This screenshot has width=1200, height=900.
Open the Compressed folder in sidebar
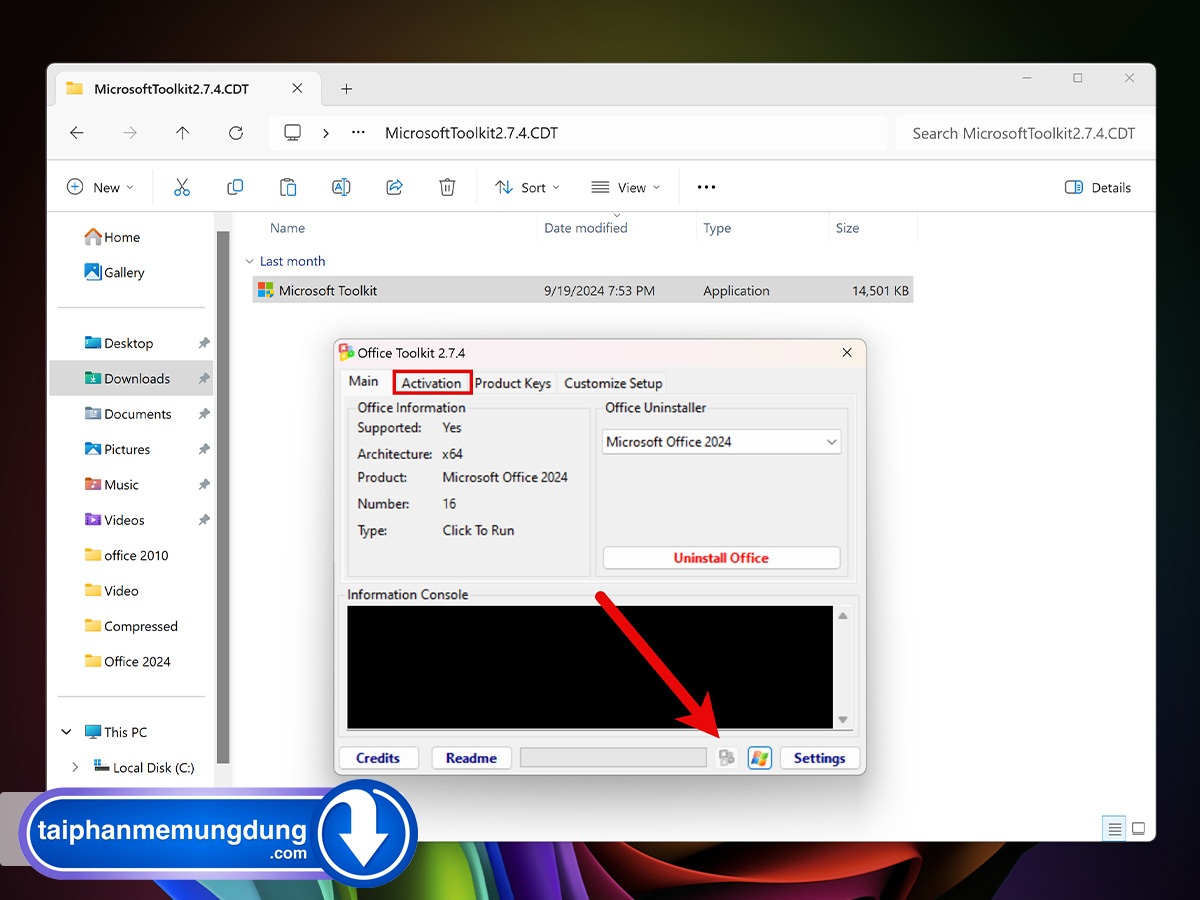[x=131, y=626]
